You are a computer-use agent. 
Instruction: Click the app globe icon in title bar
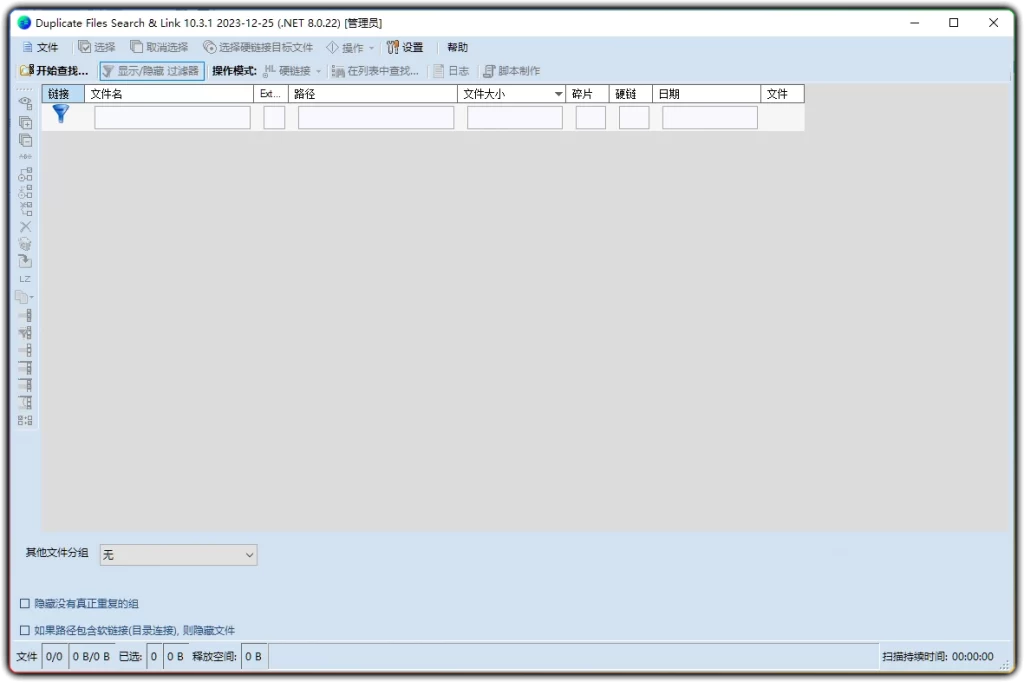24,23
